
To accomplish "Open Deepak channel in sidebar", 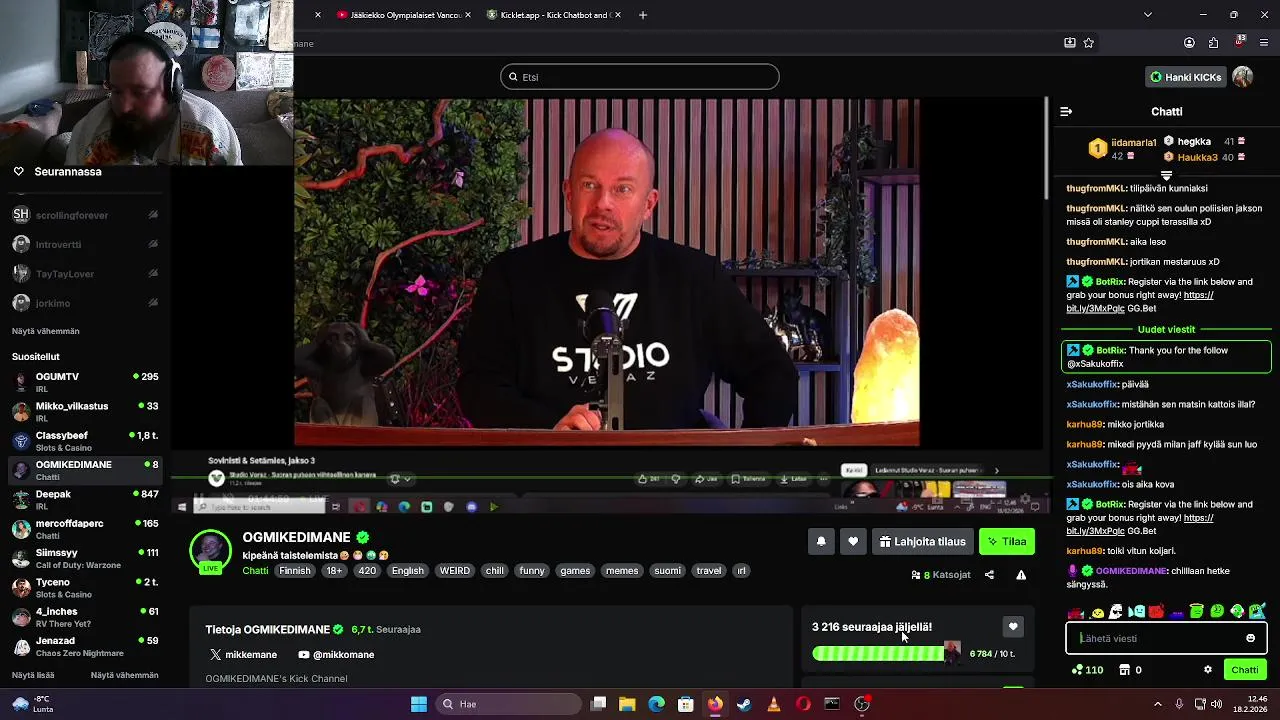I will [x=85, y=500].
